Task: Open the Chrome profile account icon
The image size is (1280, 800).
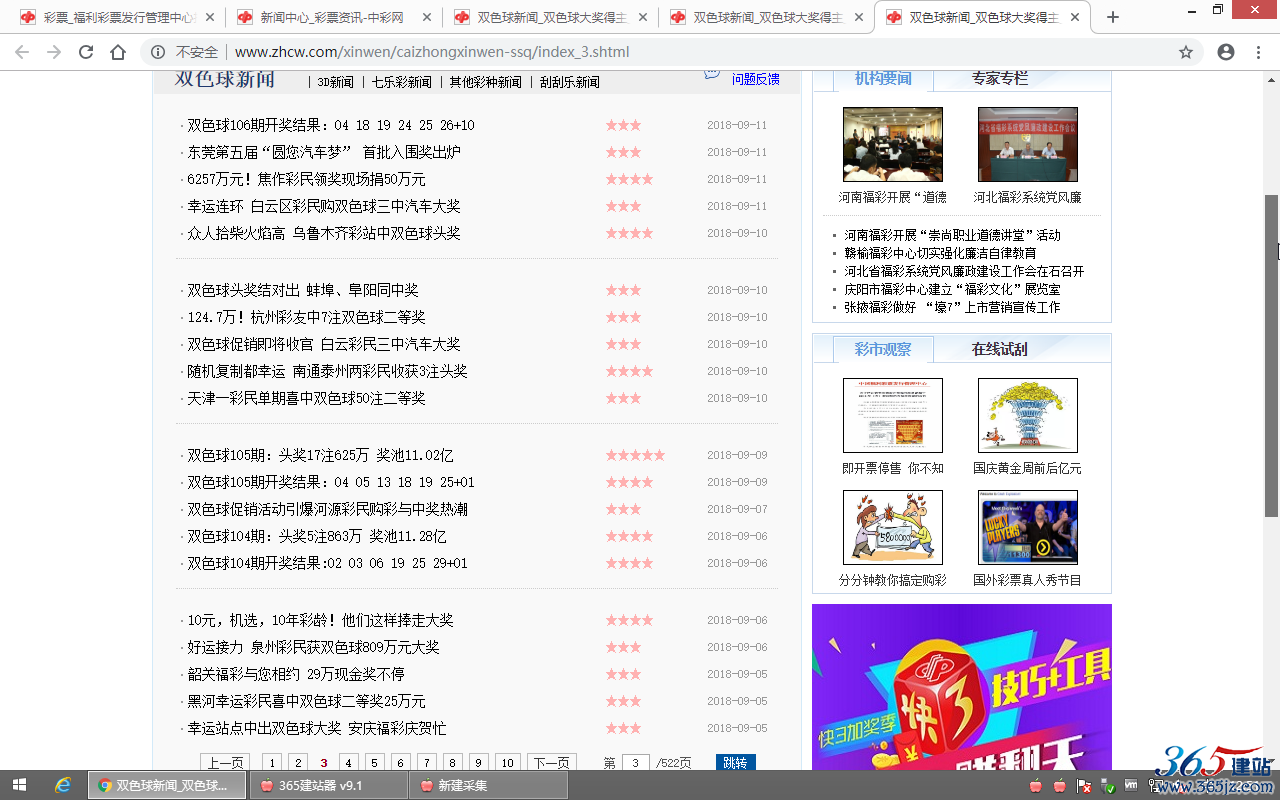Action: [x=1226, y=52]
